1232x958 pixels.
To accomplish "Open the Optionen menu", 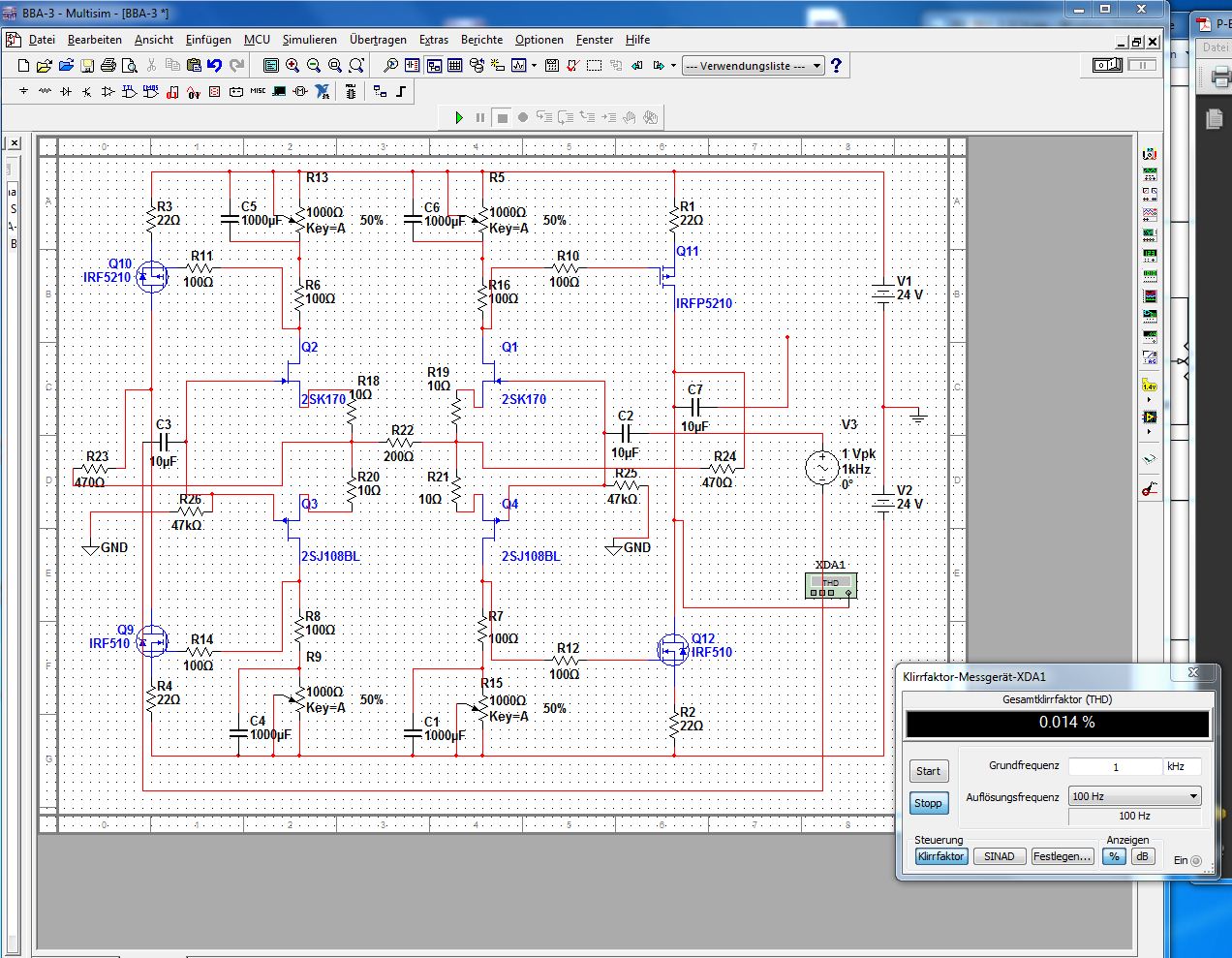I will 539,40.
